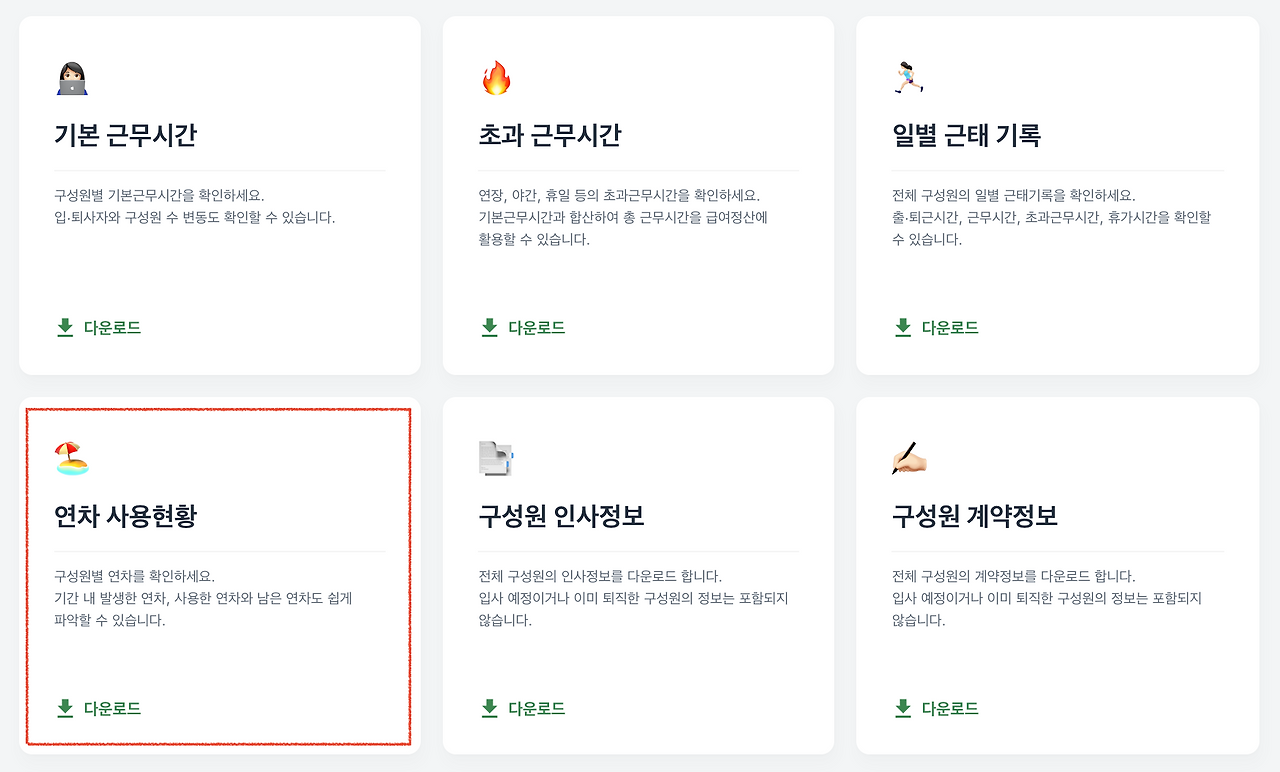Click the writing hand emoji icon

(909, 458)
